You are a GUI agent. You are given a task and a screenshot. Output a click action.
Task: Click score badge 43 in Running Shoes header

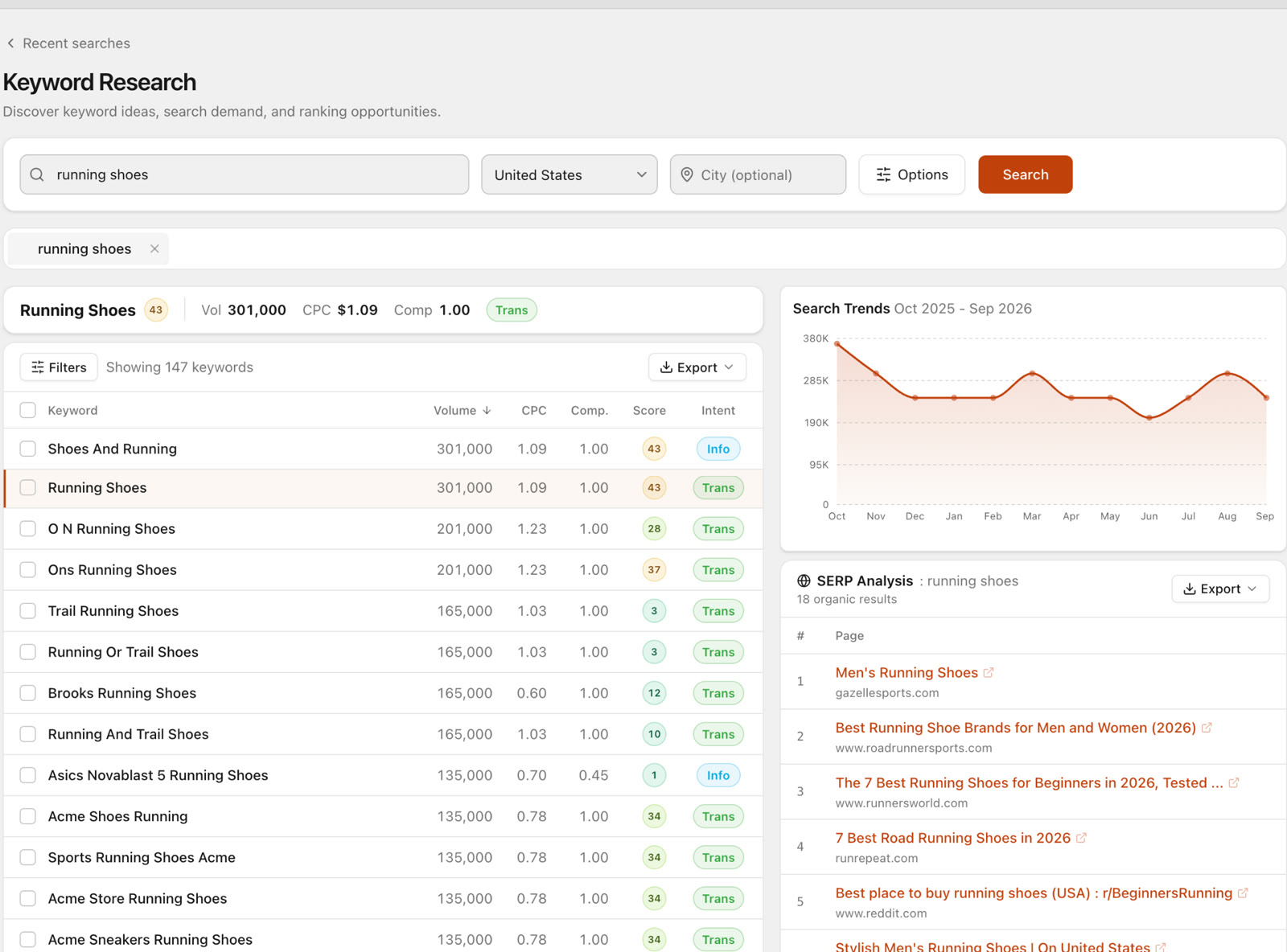coord(156,310)
